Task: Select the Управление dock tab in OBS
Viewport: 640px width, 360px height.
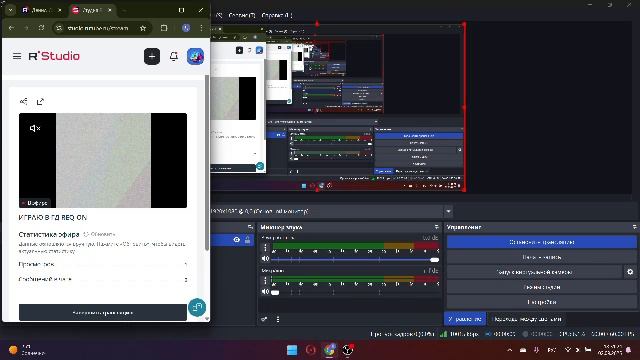Action: [x=465, y=319]
